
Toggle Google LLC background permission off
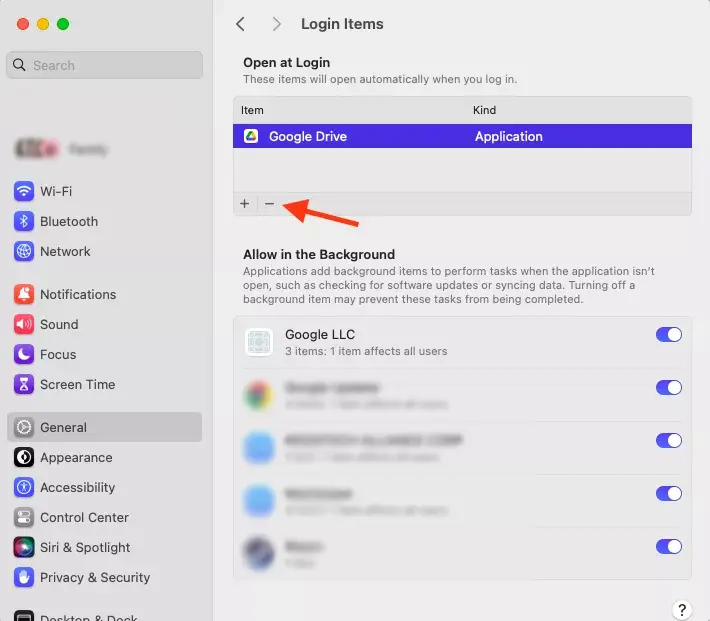(669, 335)
